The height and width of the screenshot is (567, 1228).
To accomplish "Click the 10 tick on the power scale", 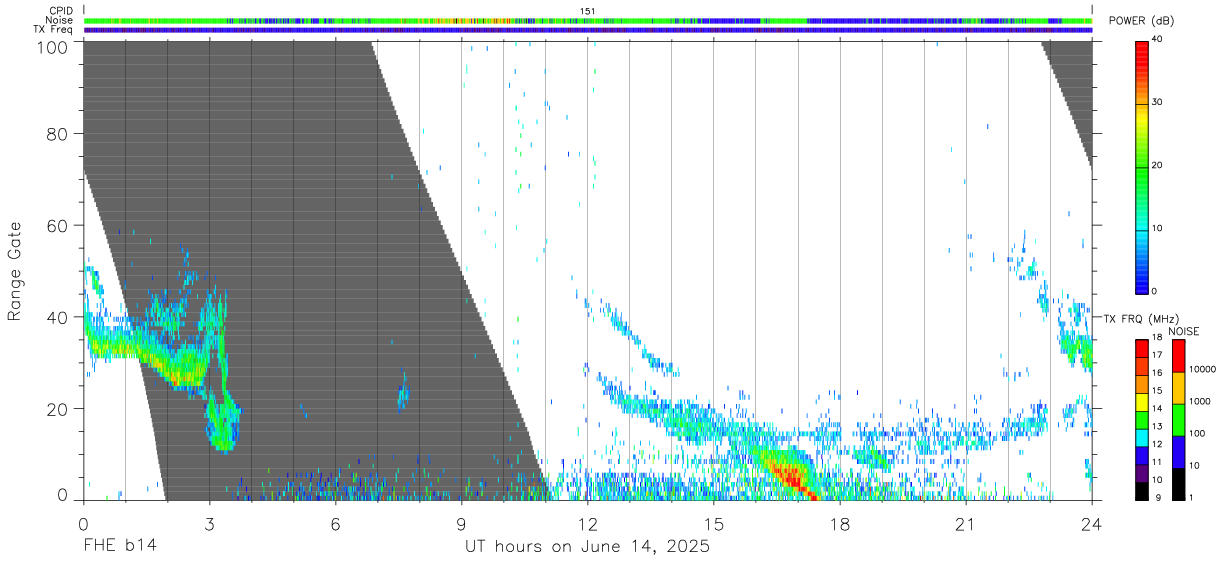I will pos(1158,228).
